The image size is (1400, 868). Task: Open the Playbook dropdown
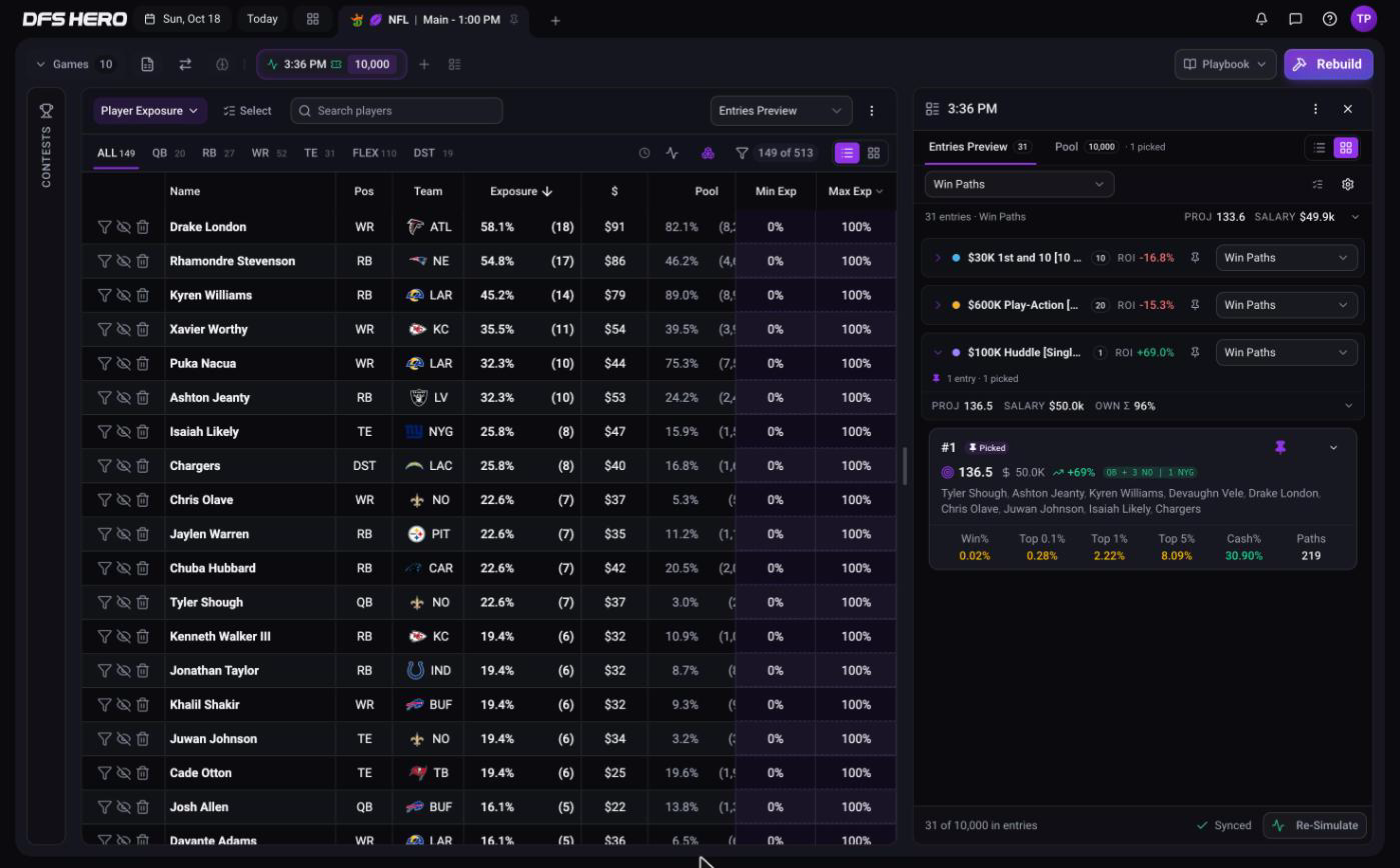click(1225, 64)
